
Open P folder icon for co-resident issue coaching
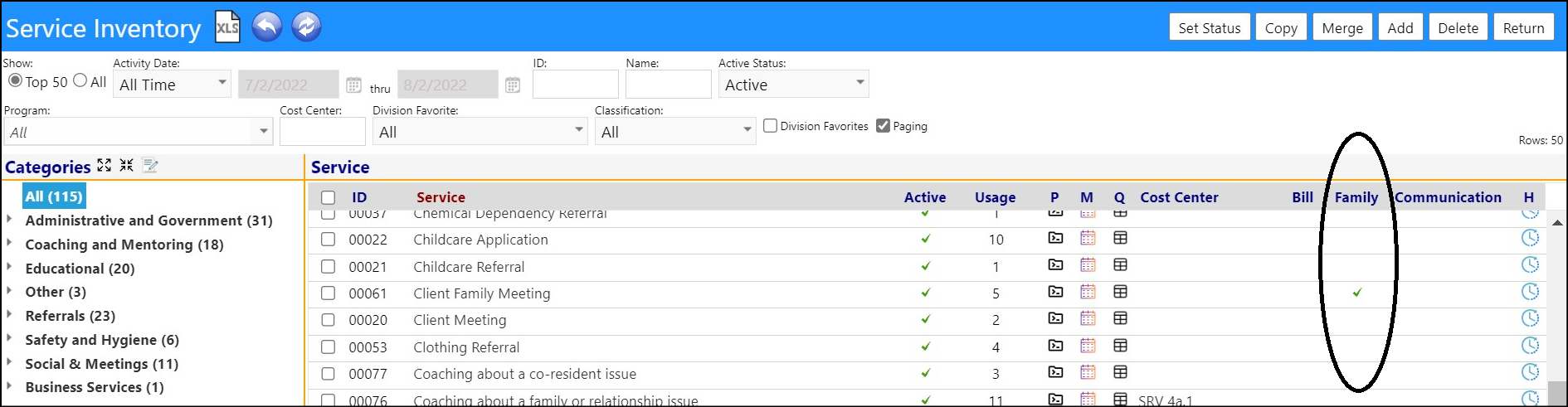pos(1055,372)
